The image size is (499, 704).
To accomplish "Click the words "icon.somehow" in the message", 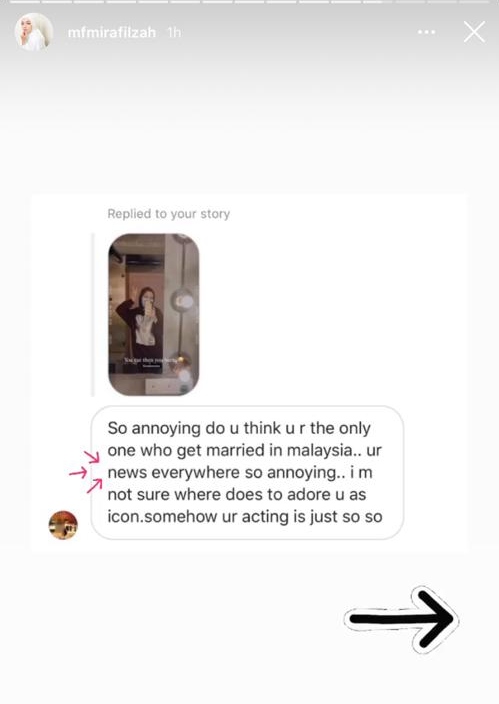I will click(x=163, y=516).
